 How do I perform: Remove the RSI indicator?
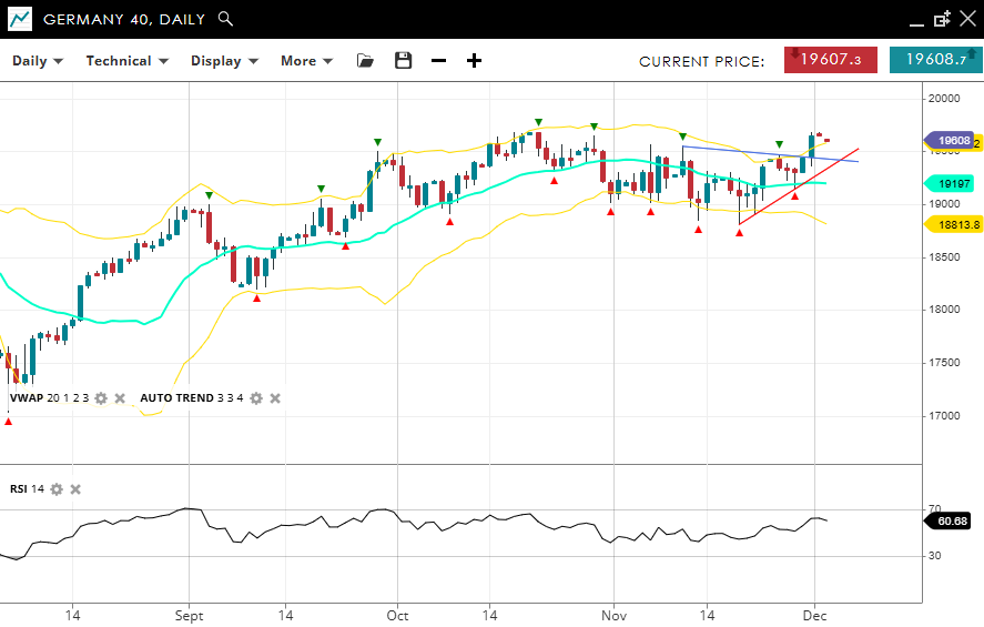point(76,489)
